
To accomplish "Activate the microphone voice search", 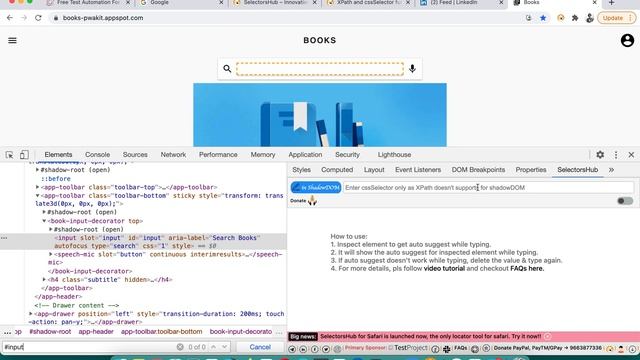I will [412, 69].
